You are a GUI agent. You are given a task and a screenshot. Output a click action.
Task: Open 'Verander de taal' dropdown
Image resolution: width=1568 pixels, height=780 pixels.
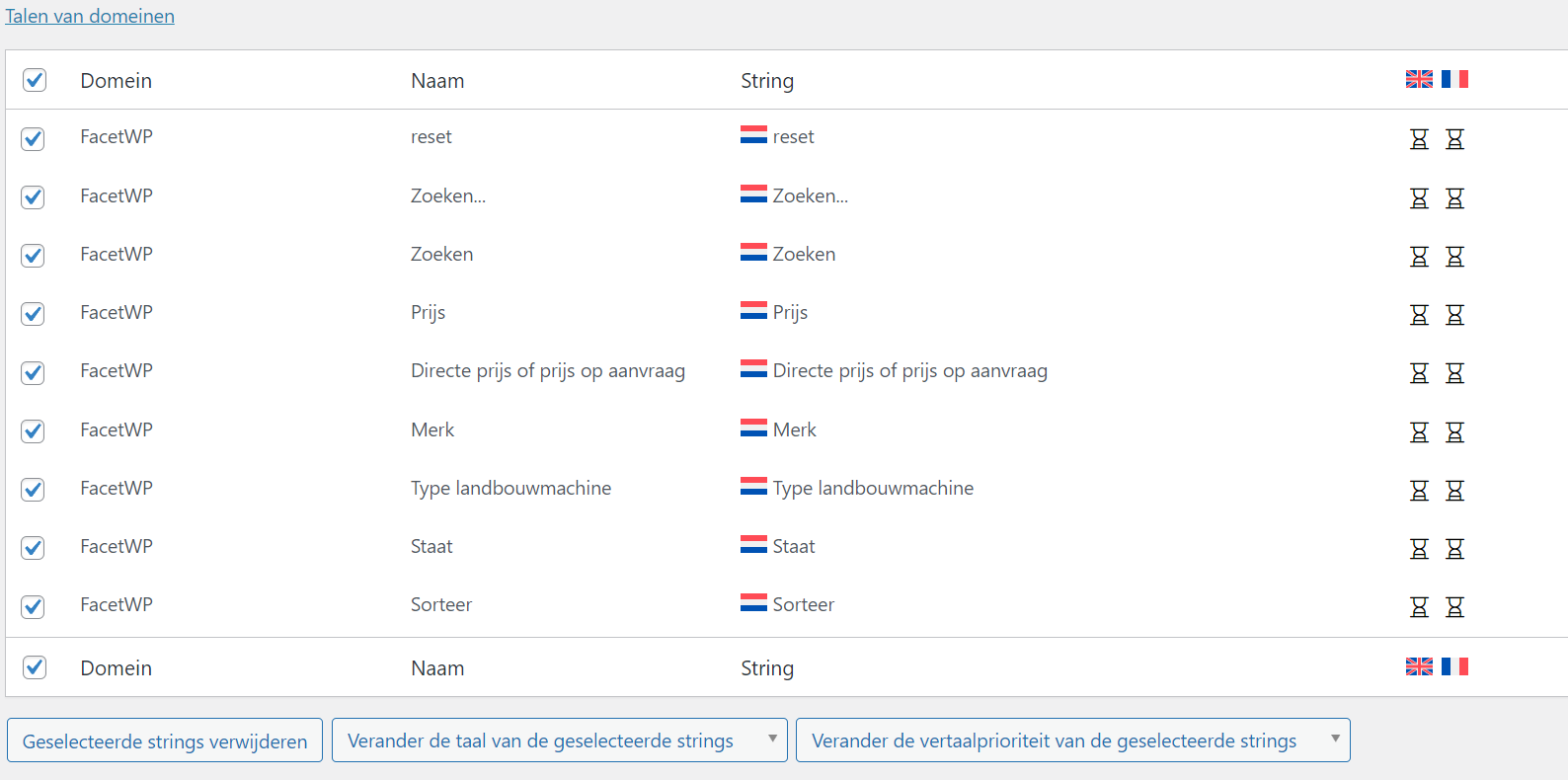tap(559, 741)
